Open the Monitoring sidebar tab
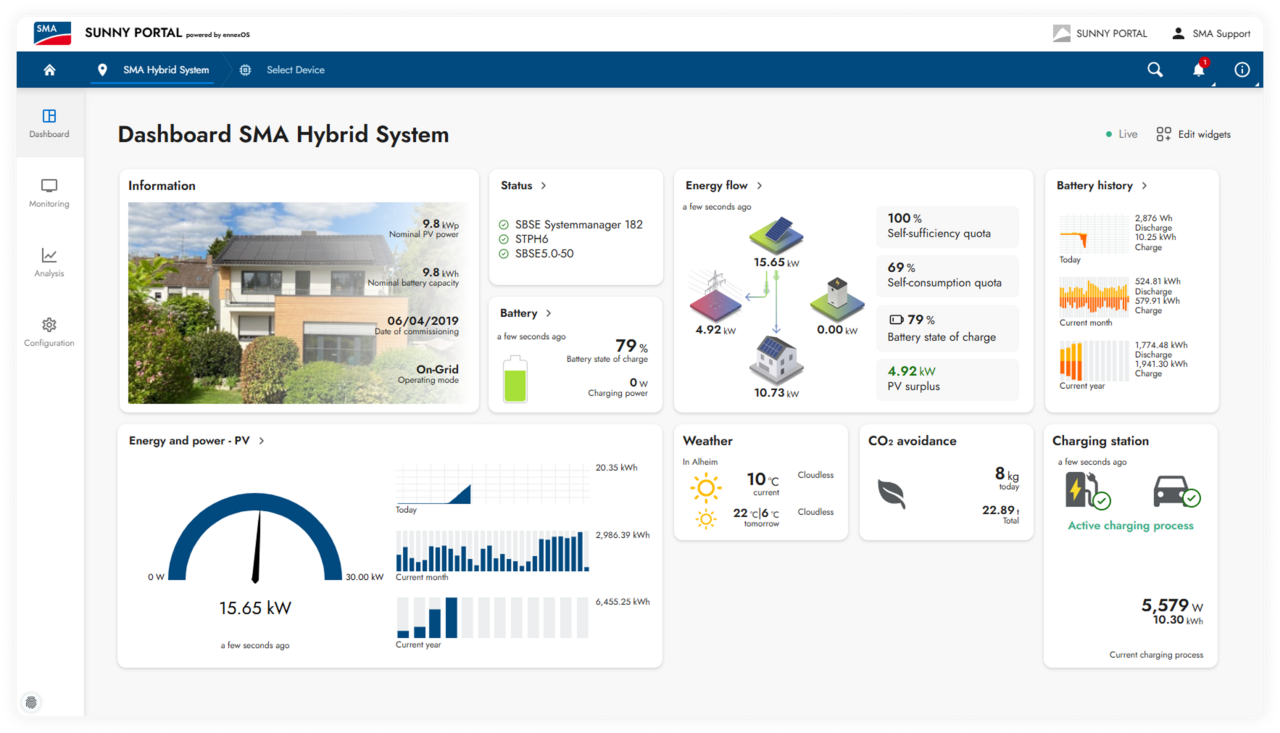 pyautogui.click(x=49, y=193)
